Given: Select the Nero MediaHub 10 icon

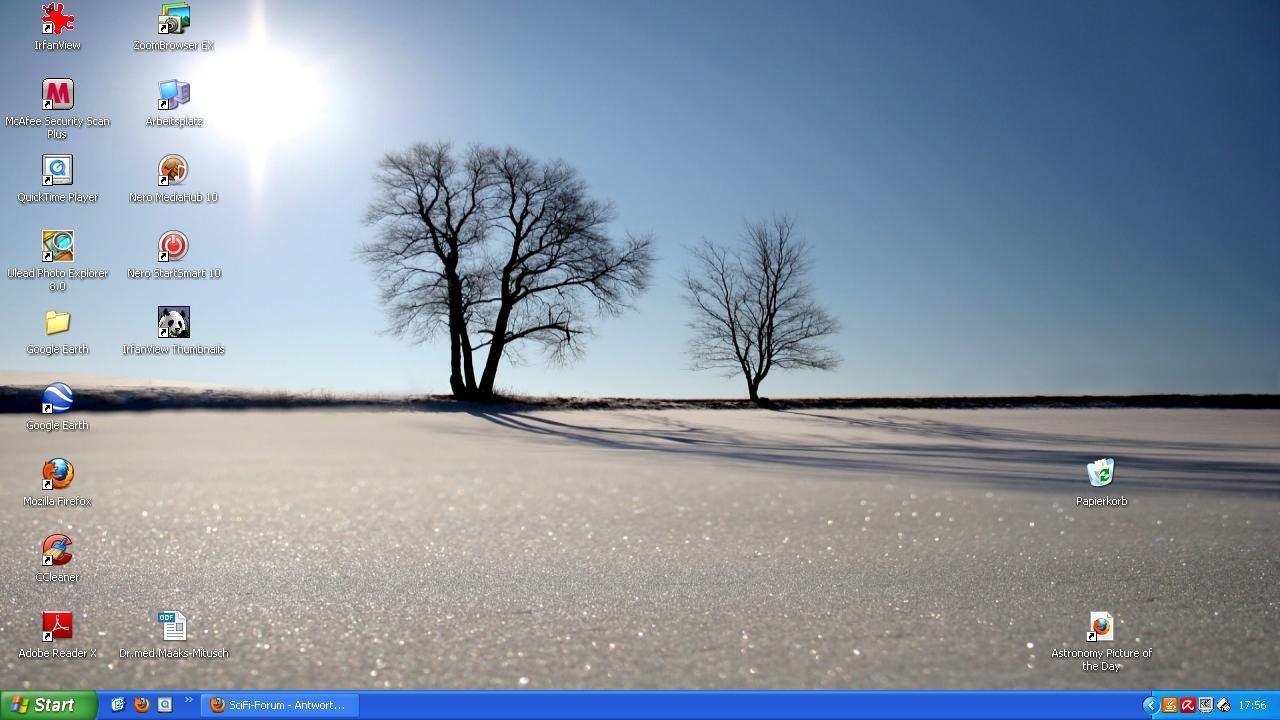Looking at the screenshot, I should point(173,171).
